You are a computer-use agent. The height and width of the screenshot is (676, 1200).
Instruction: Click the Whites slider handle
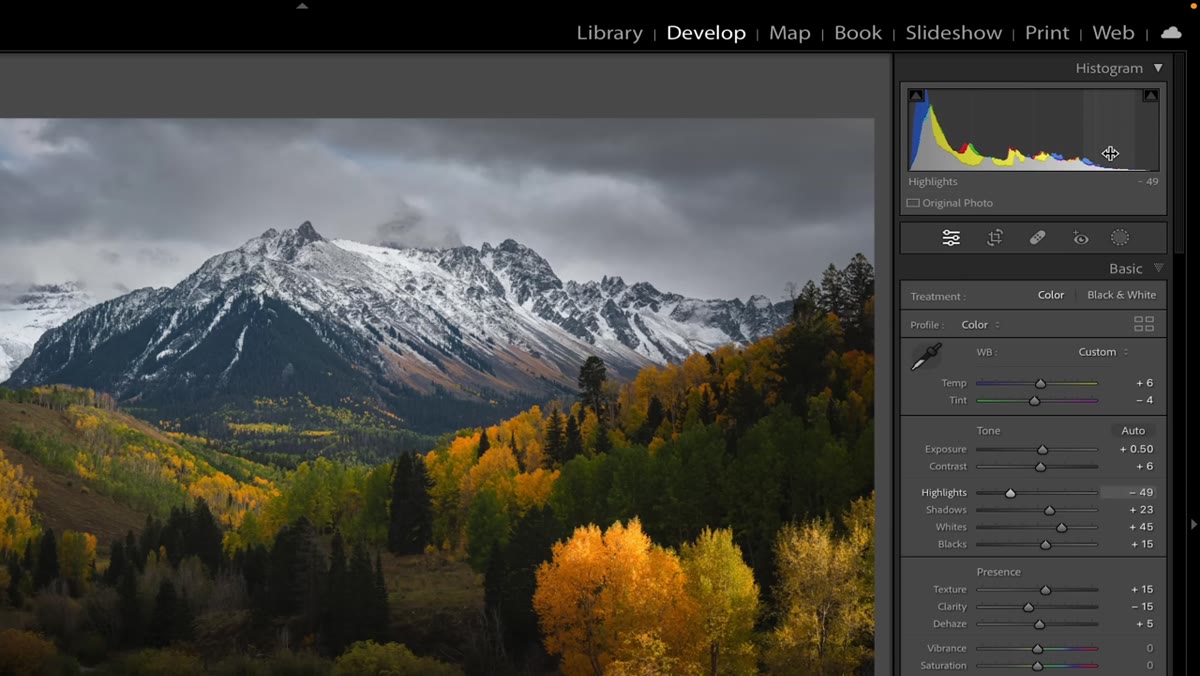point(1061,527)
